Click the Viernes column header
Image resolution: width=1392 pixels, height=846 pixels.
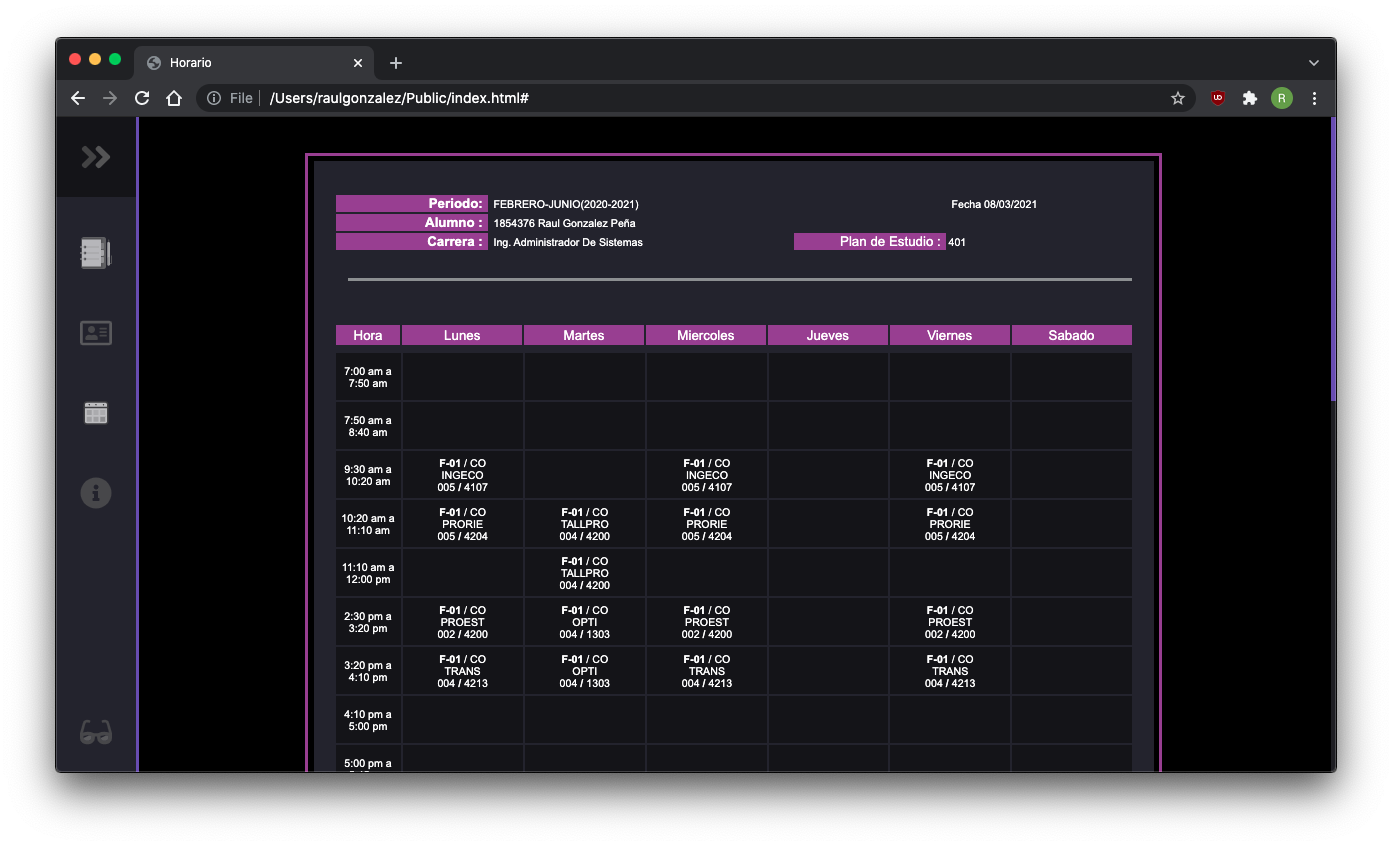pyautogui.click(x=950, y=335)
